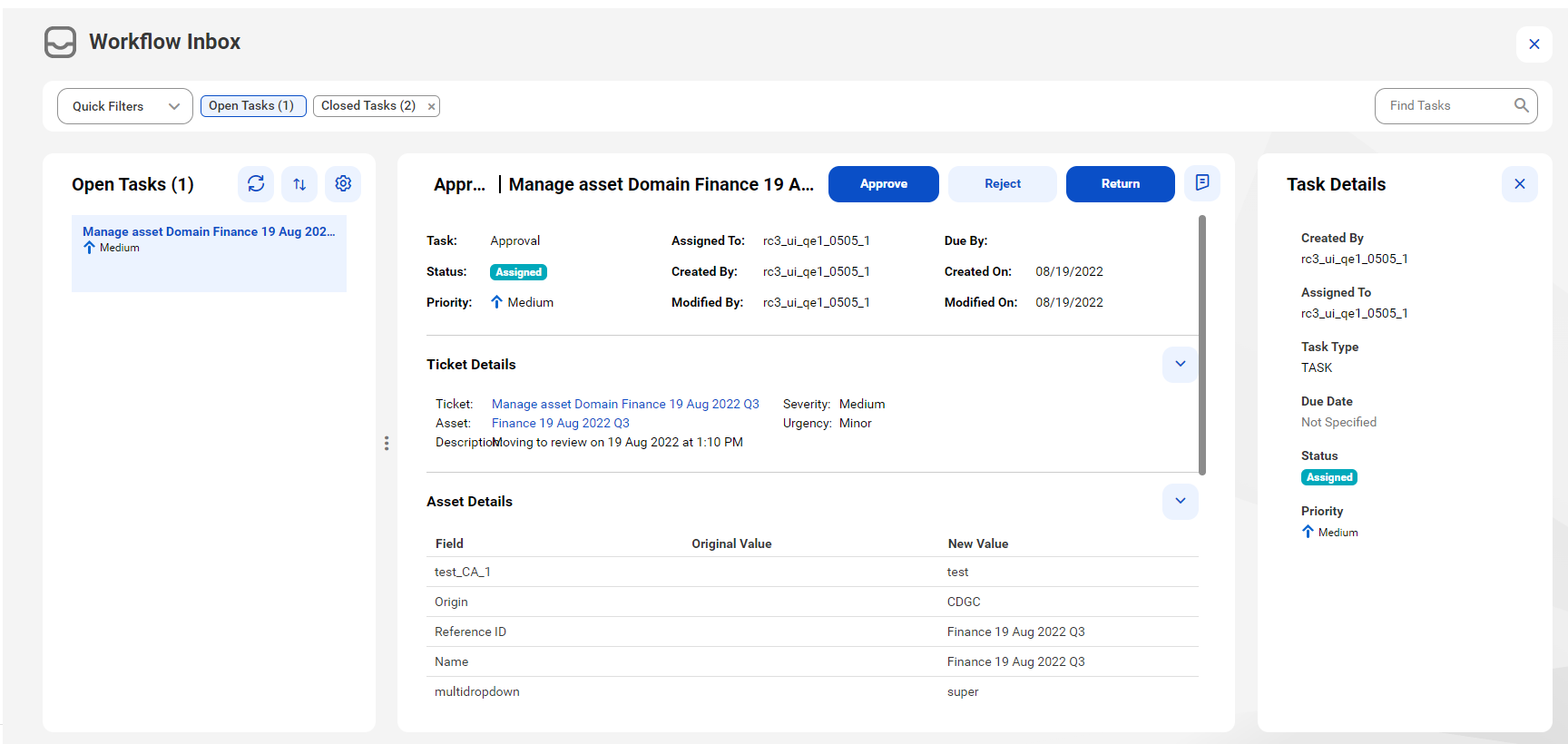Click the truncated Appr... task title

tap(459, 184)
